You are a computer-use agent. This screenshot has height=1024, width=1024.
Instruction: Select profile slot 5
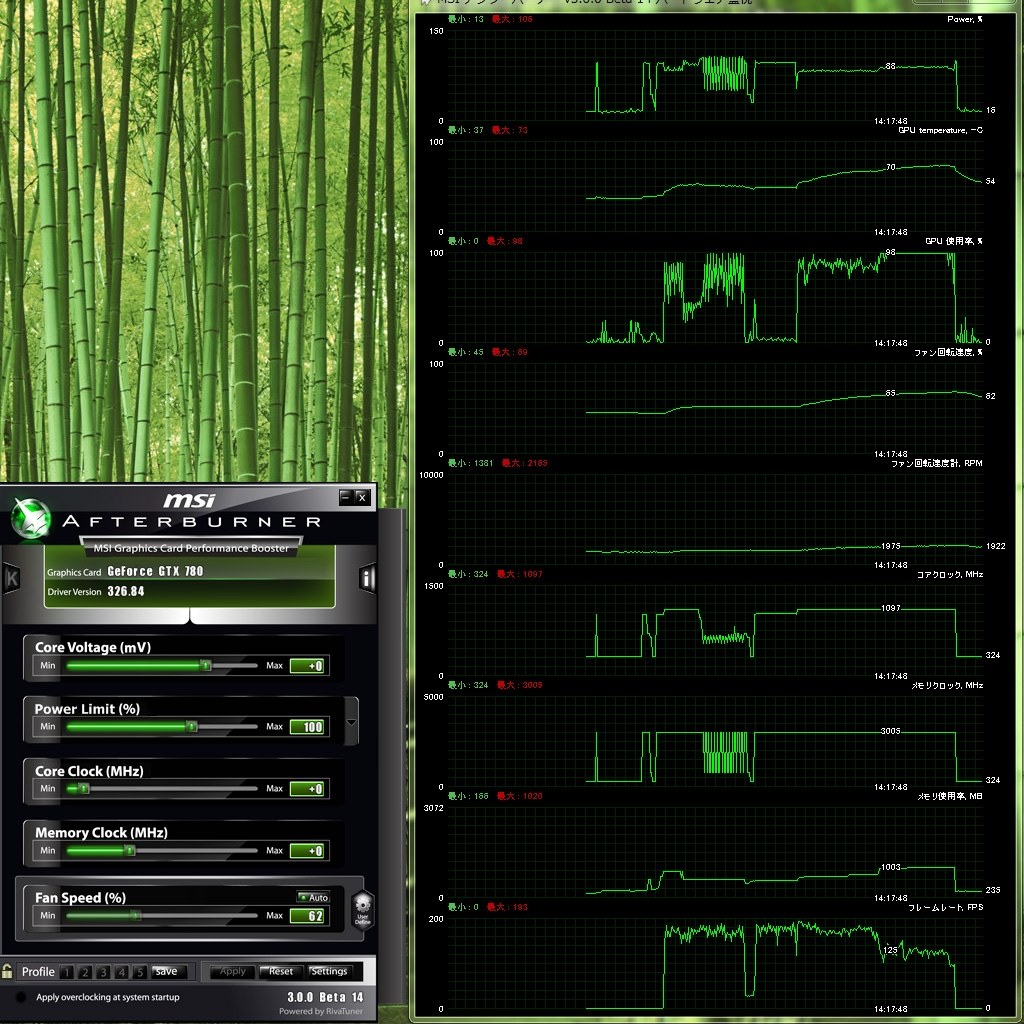tap(140, 972)
